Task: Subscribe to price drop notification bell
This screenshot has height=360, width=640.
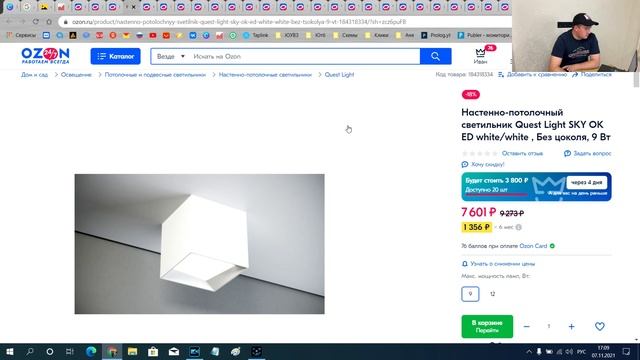Action: pyautogui.click(x=498, y=264)
